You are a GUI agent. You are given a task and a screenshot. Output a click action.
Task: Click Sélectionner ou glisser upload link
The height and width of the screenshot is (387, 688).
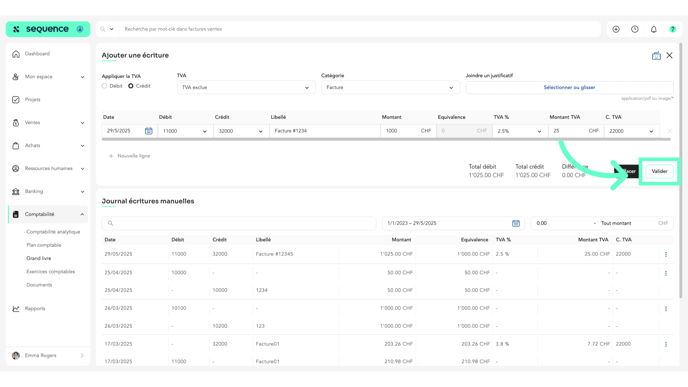pyautogui.click(x=570, y=88)
